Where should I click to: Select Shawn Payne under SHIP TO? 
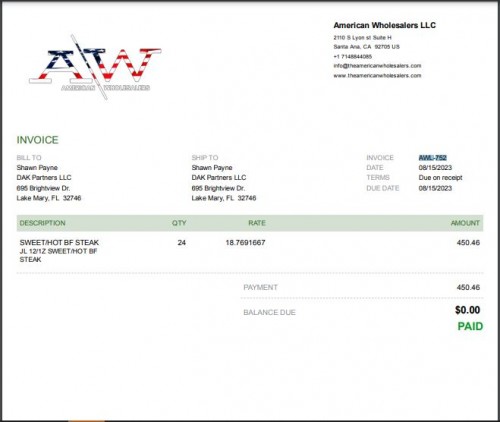tap(212, 168)
